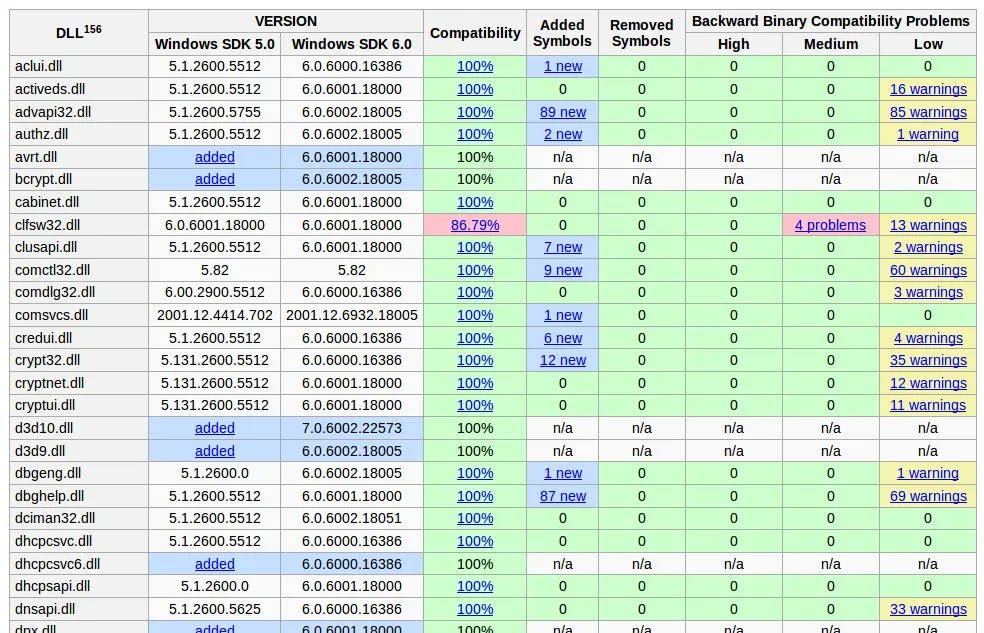The height and width of the screenshot is (633, 984).
Task: Open dnsapi.dll 100% compatibility link
Action: [x=475, y=609]
